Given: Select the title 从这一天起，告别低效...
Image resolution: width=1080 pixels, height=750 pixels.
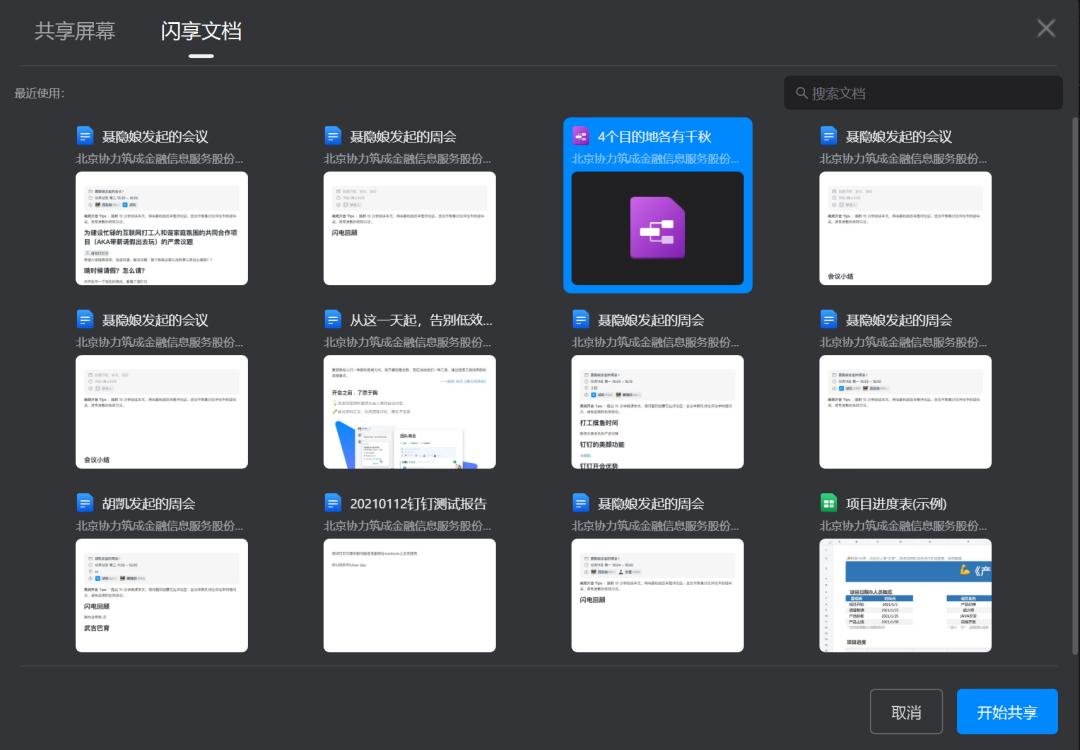Looking at the screenshot, I should coord(421,320).
